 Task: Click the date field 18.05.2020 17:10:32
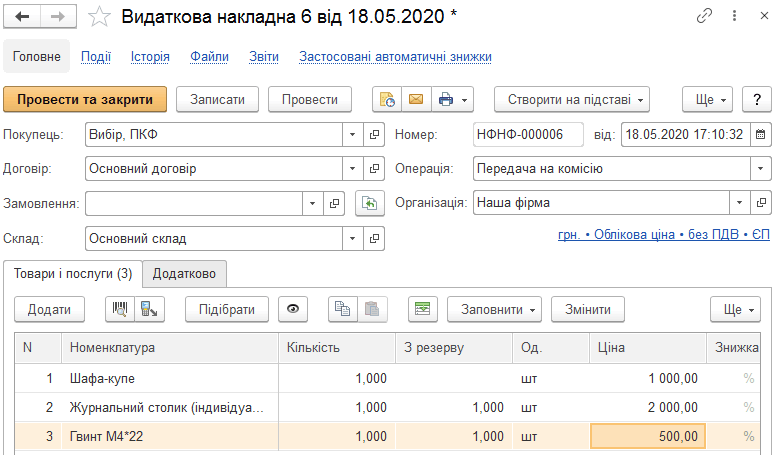pos(685,134)
